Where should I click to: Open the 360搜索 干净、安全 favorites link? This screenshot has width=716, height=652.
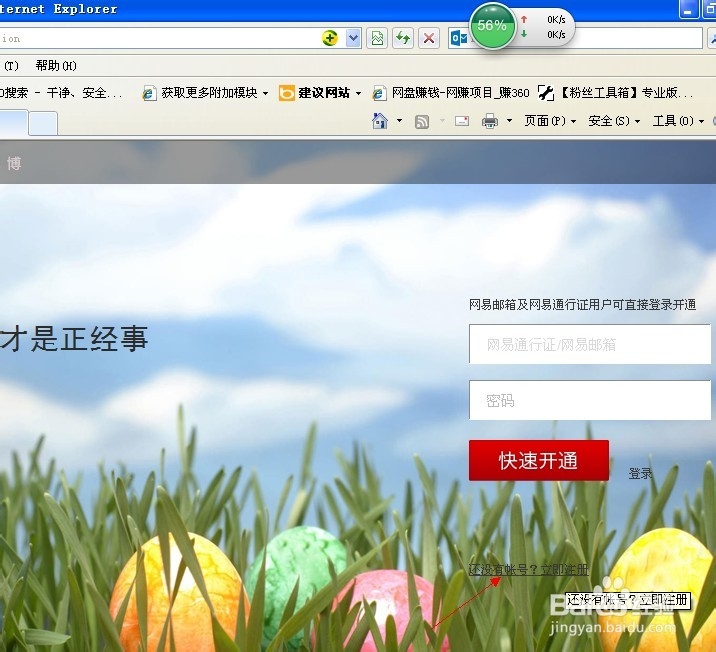[61, 93]
